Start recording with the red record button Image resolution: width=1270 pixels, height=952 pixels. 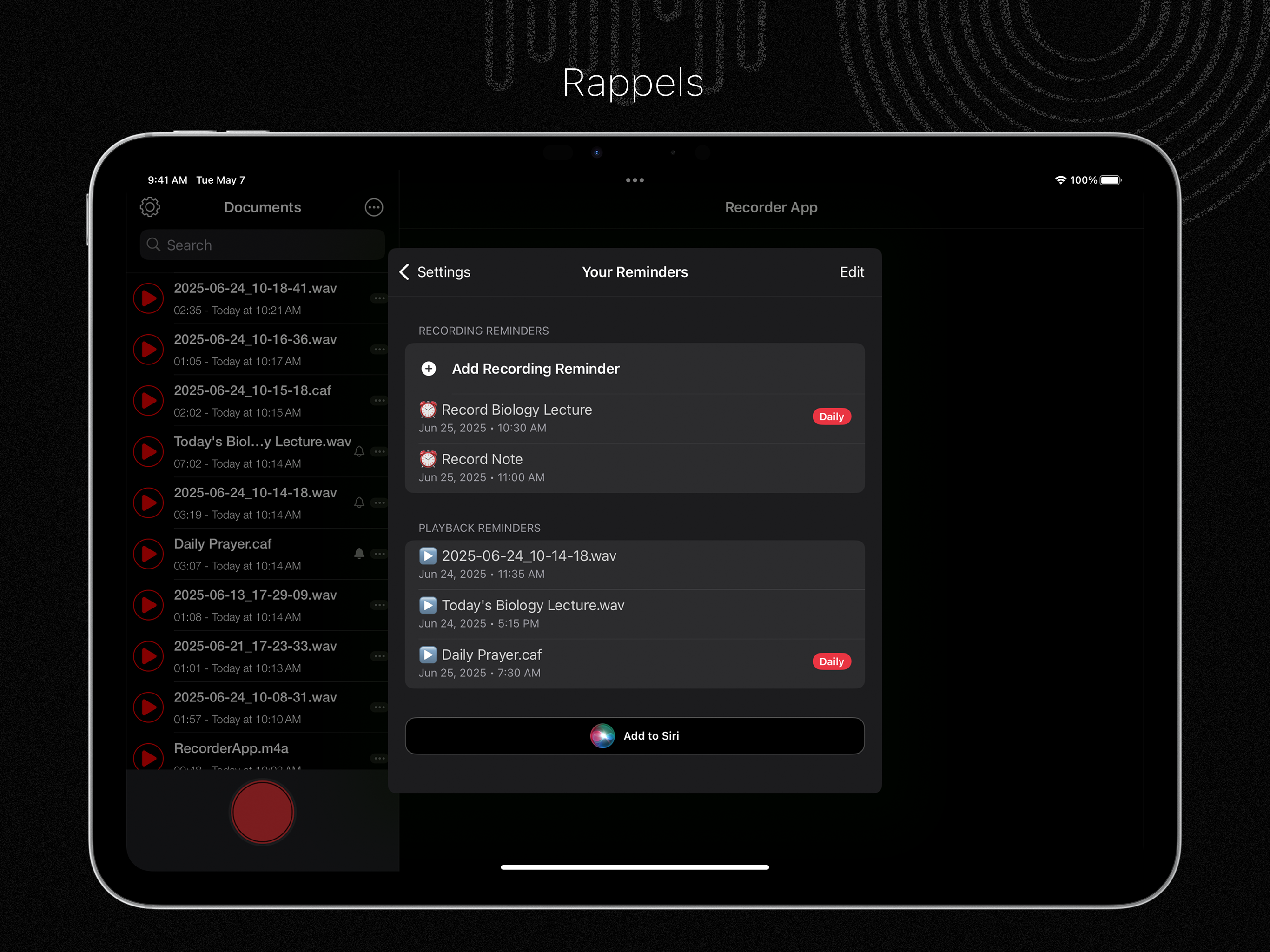coord(262,813)
